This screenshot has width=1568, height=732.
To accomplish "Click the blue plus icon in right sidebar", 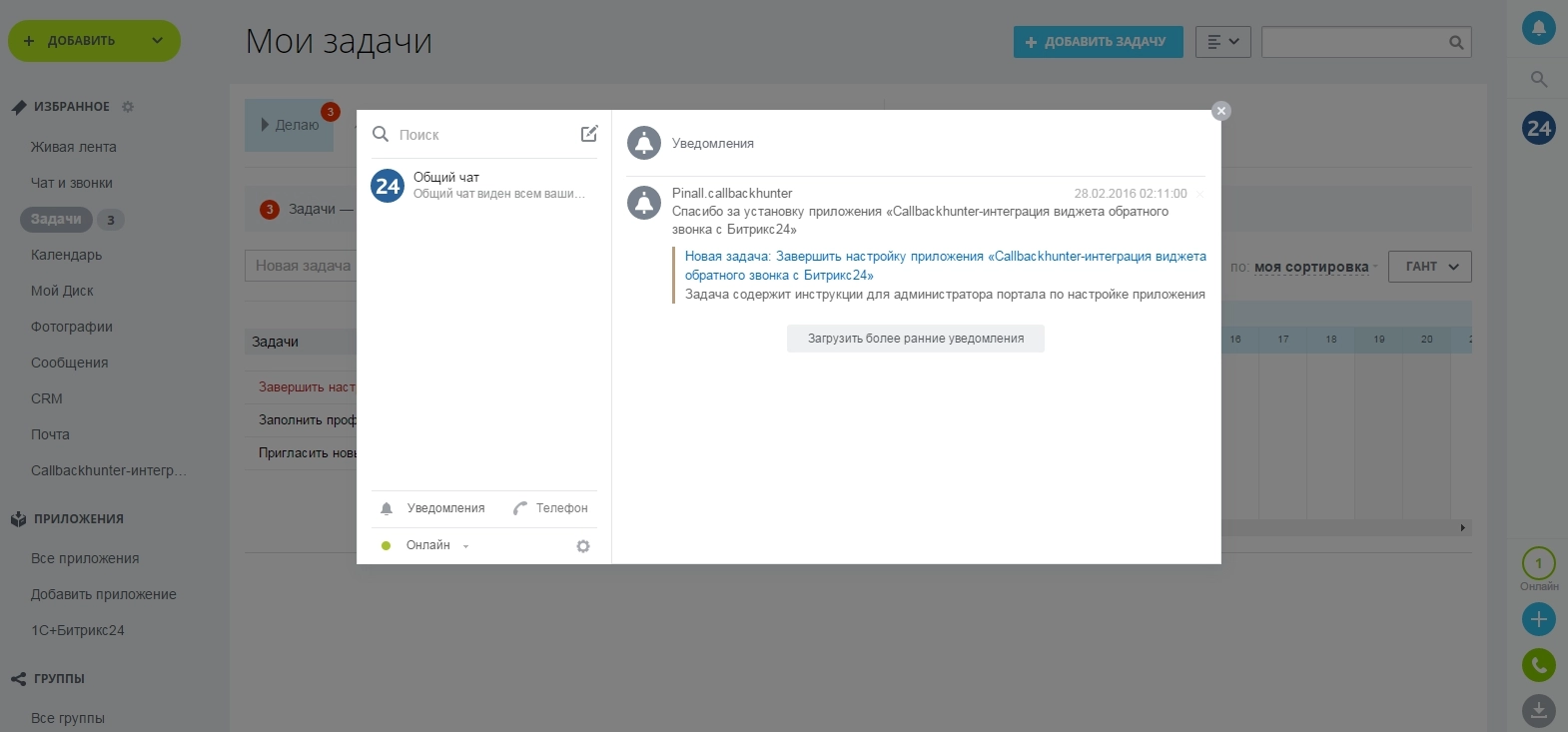I will tap(1538, 619).
